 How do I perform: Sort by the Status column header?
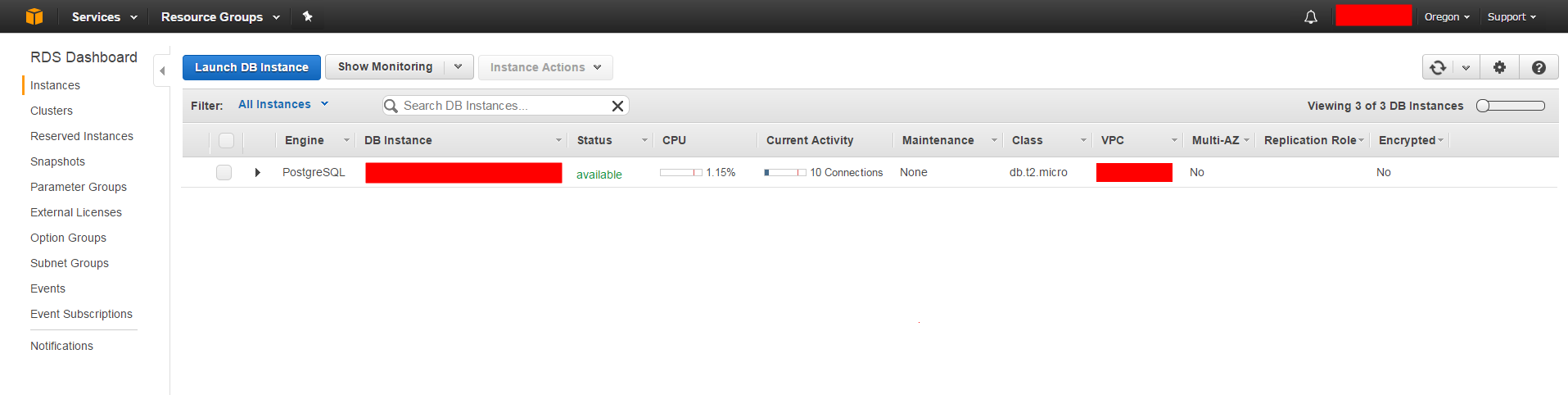(594, 140)
